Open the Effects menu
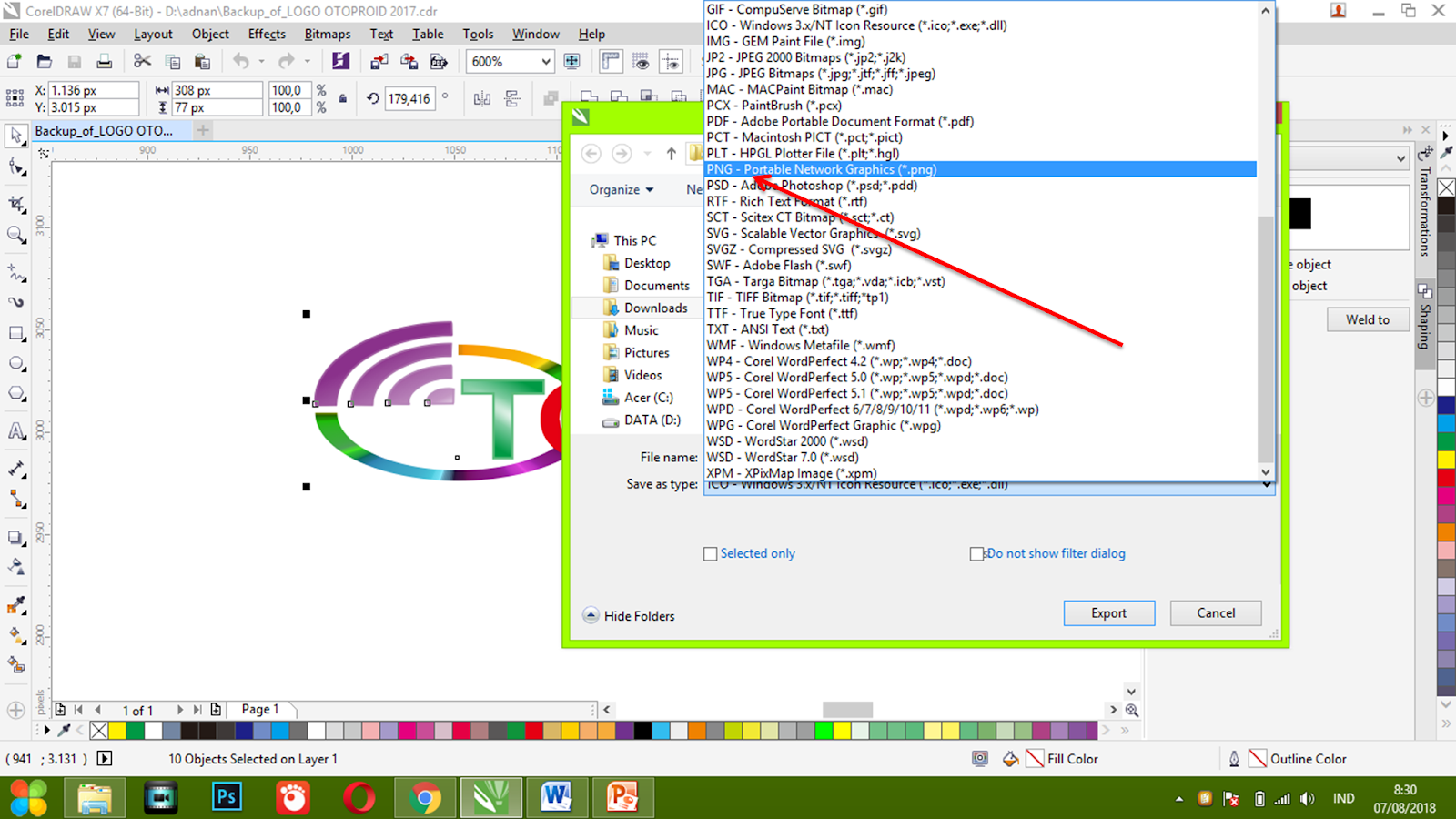This screenshot has height=819, width=1456. click(x=267, y=34)
